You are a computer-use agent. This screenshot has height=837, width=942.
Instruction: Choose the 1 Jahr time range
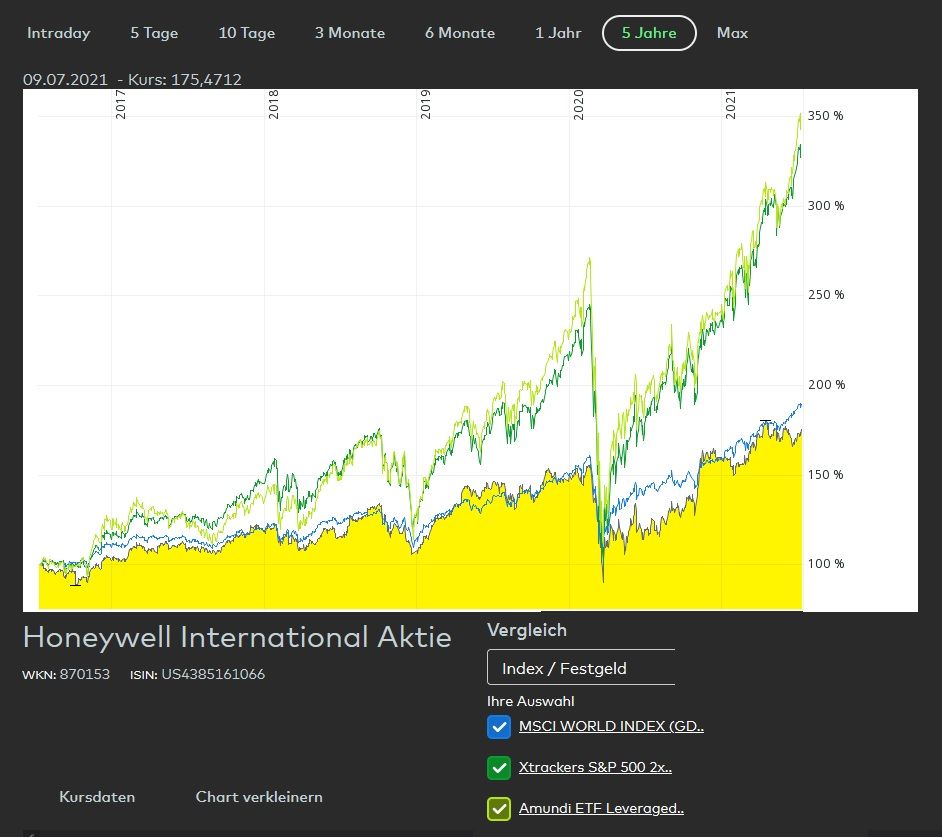(x=558, y=33)
